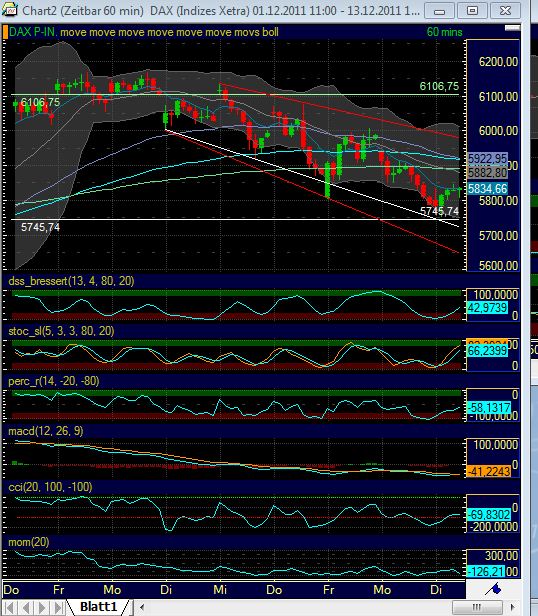Go to next sheet with navigation arrow

point(42,607)
